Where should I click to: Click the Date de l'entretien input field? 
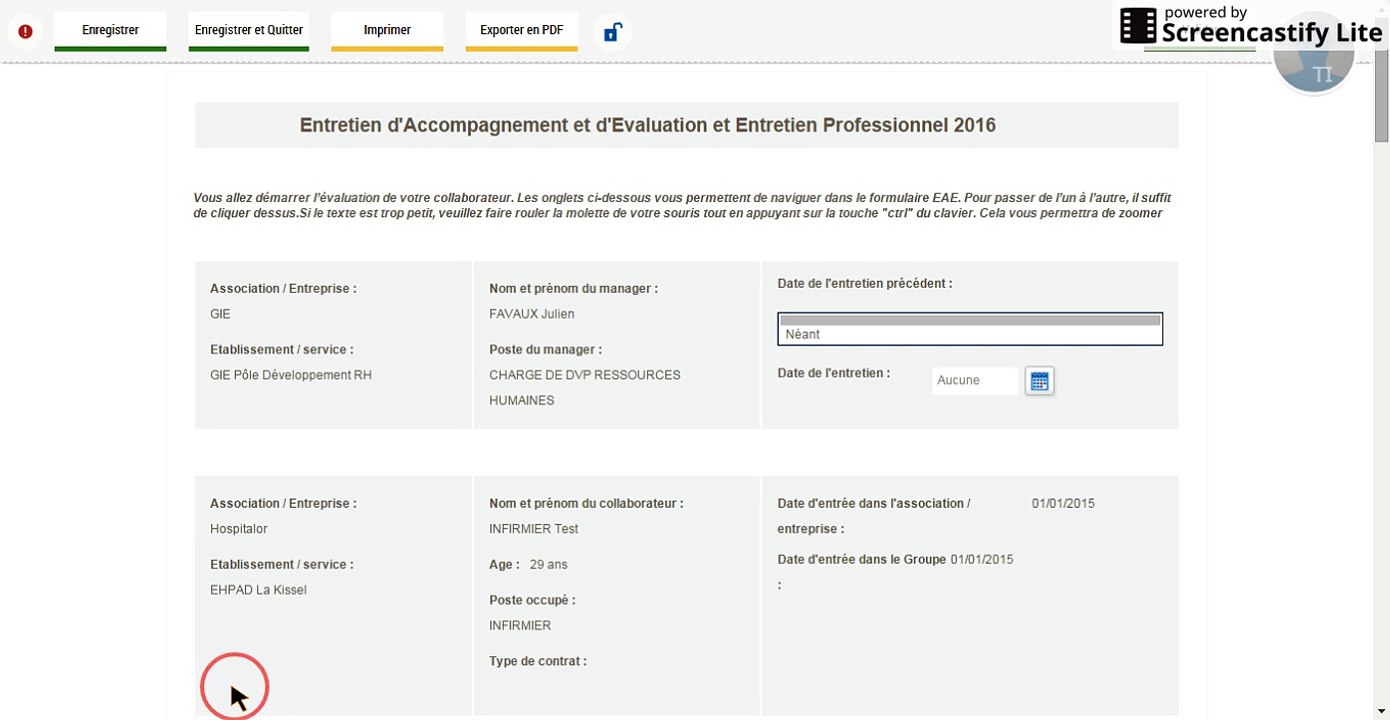pyautogui.click(x=975, y=380)
